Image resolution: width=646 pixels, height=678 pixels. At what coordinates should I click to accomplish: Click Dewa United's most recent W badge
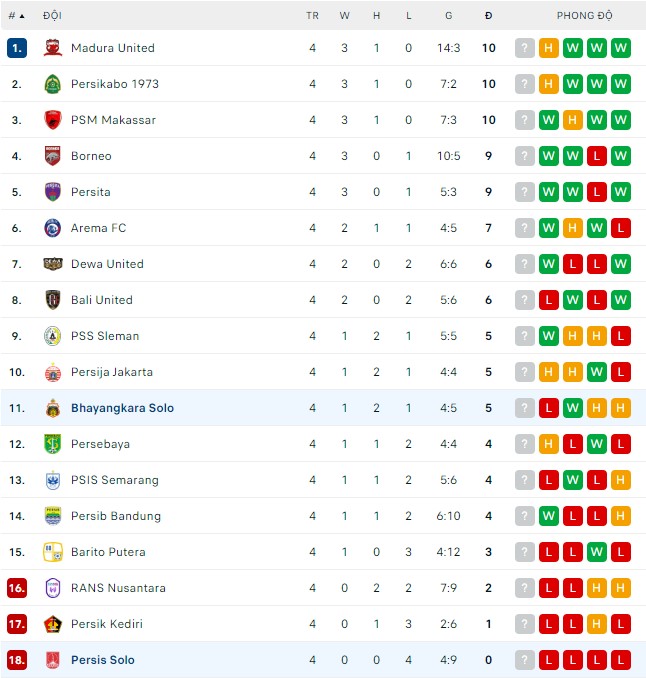620,264
